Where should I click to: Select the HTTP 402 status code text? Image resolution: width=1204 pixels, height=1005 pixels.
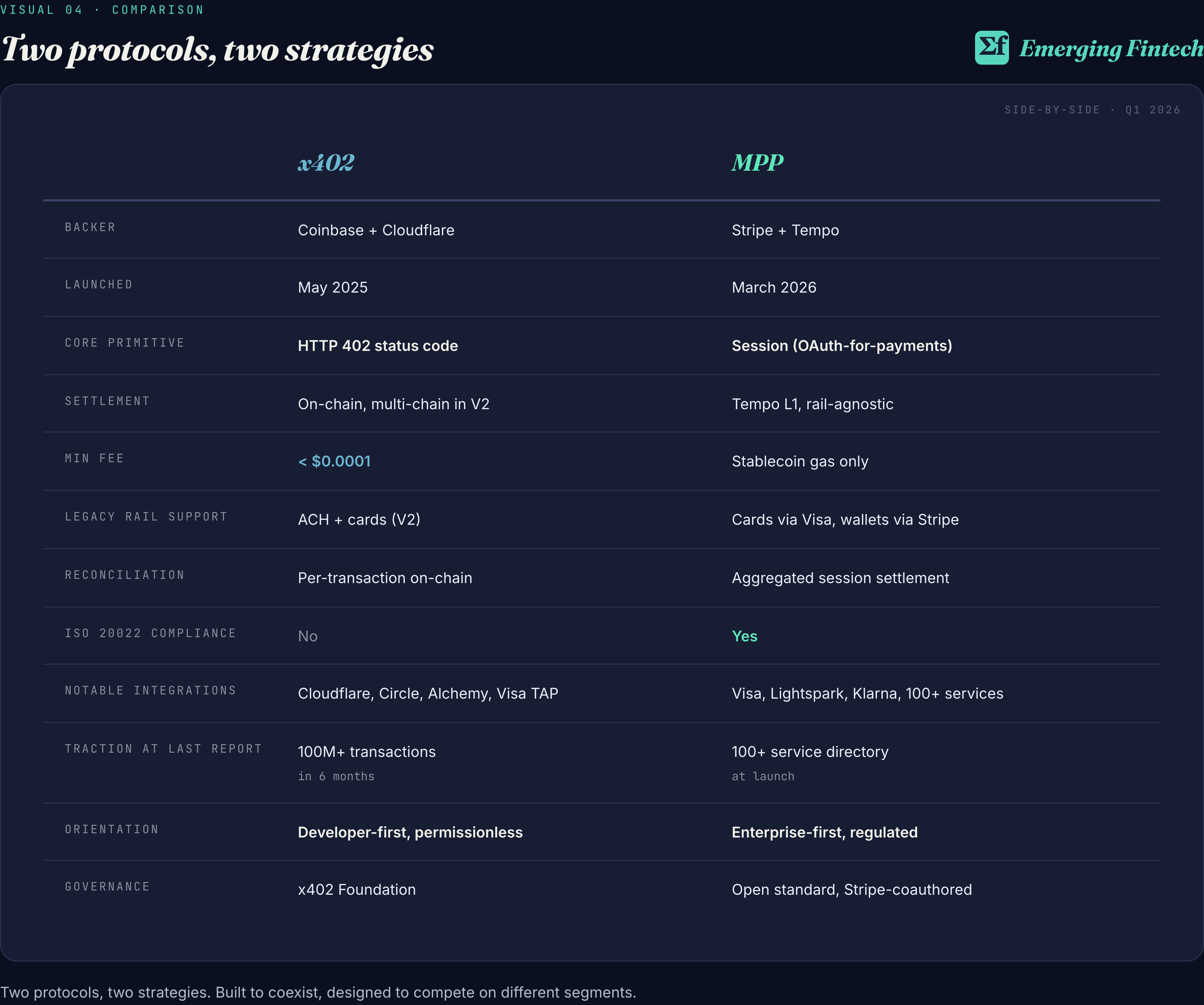[377, 346]
